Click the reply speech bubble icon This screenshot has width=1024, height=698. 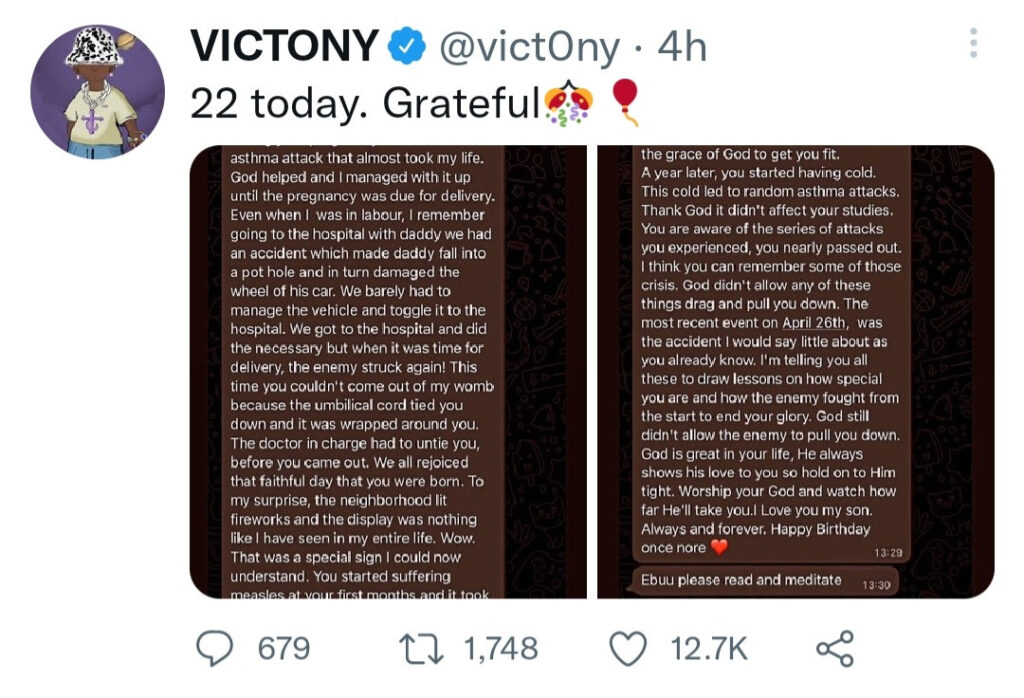(214, 649)
